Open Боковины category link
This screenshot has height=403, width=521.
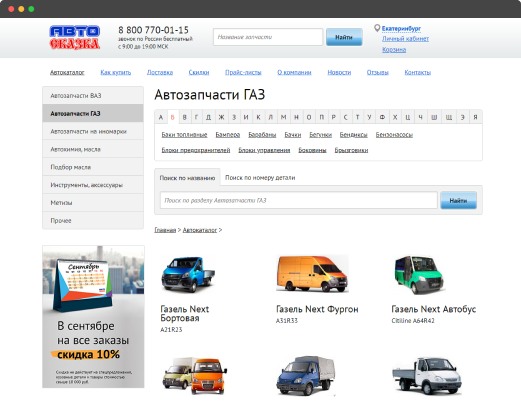click(x=312, y=150)
